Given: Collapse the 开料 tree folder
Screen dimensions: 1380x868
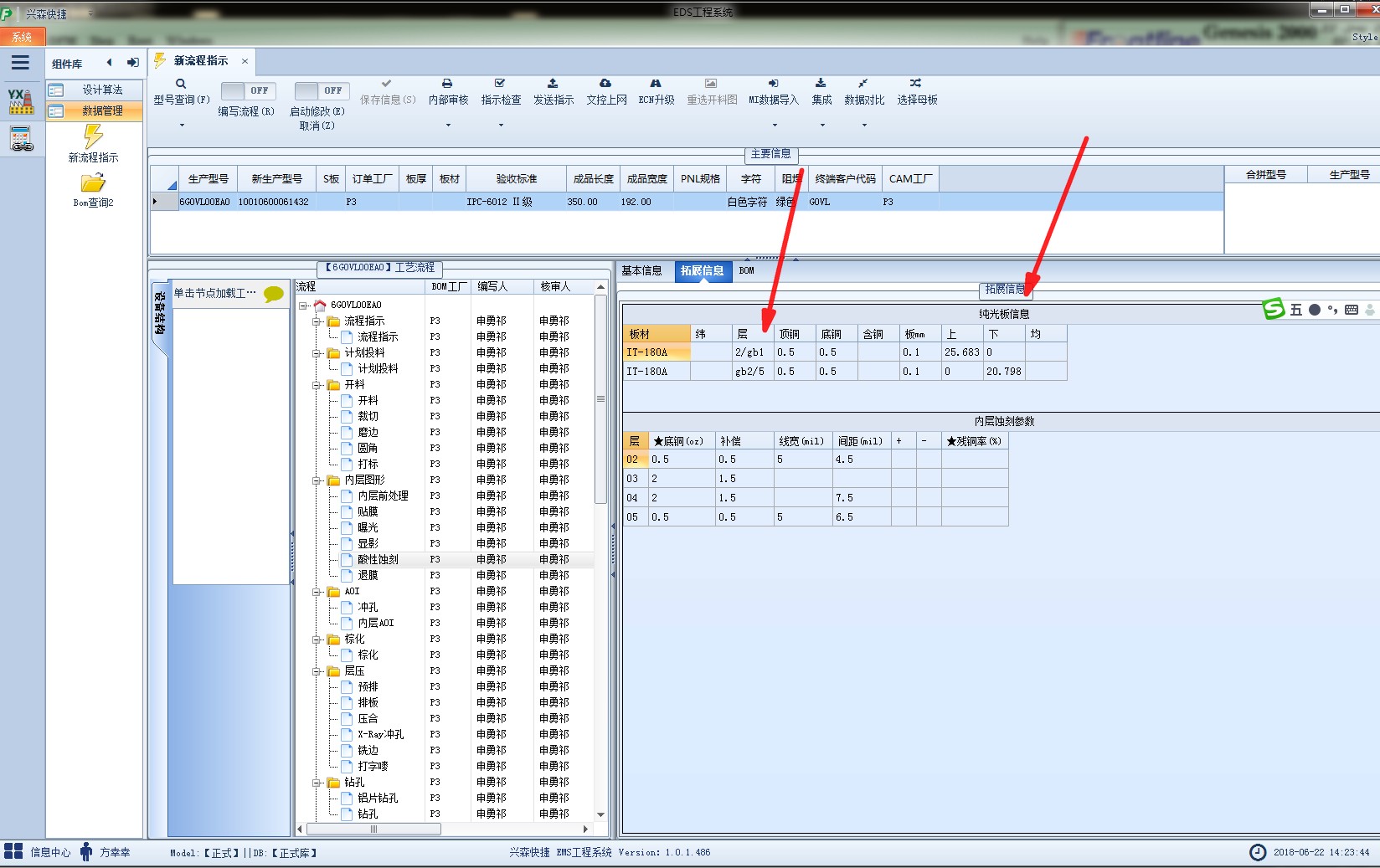Looking at the screenshot, I should pyautogui.click(x=317, y=385).
